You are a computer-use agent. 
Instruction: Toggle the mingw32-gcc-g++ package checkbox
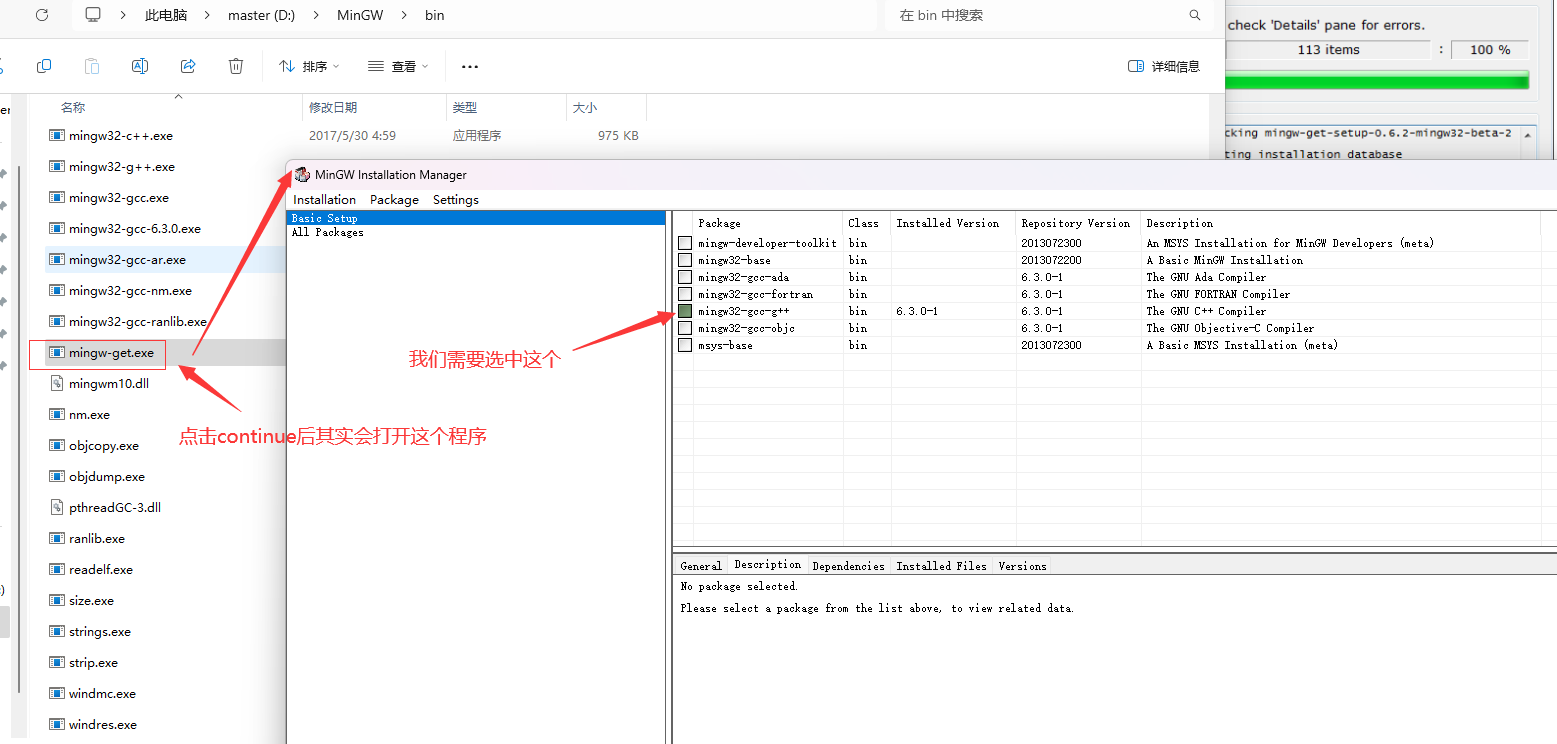(685, 311)
